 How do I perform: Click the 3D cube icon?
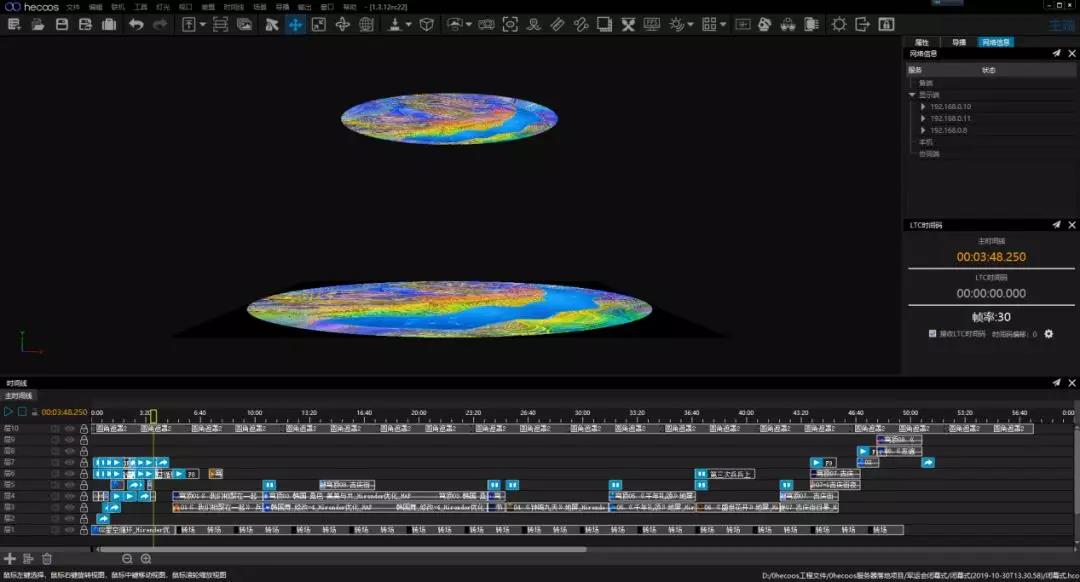pyautogui.click(x=426, y=25)
